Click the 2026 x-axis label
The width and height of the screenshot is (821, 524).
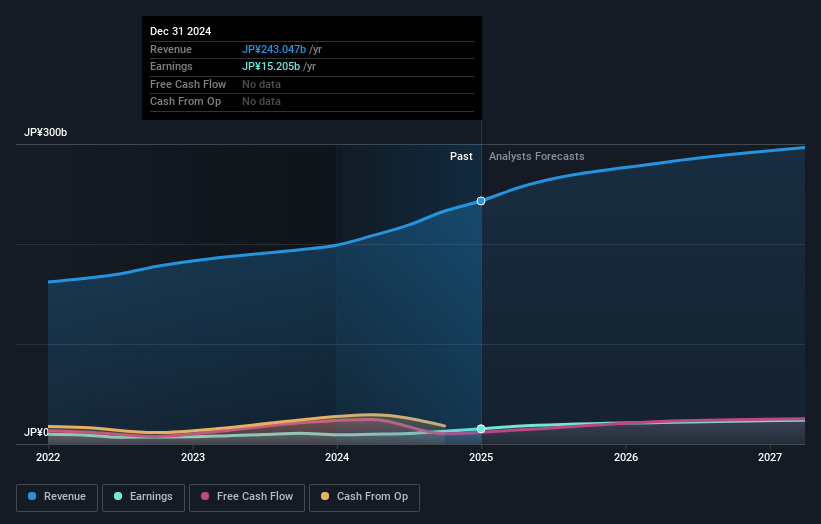pos(626,457)
